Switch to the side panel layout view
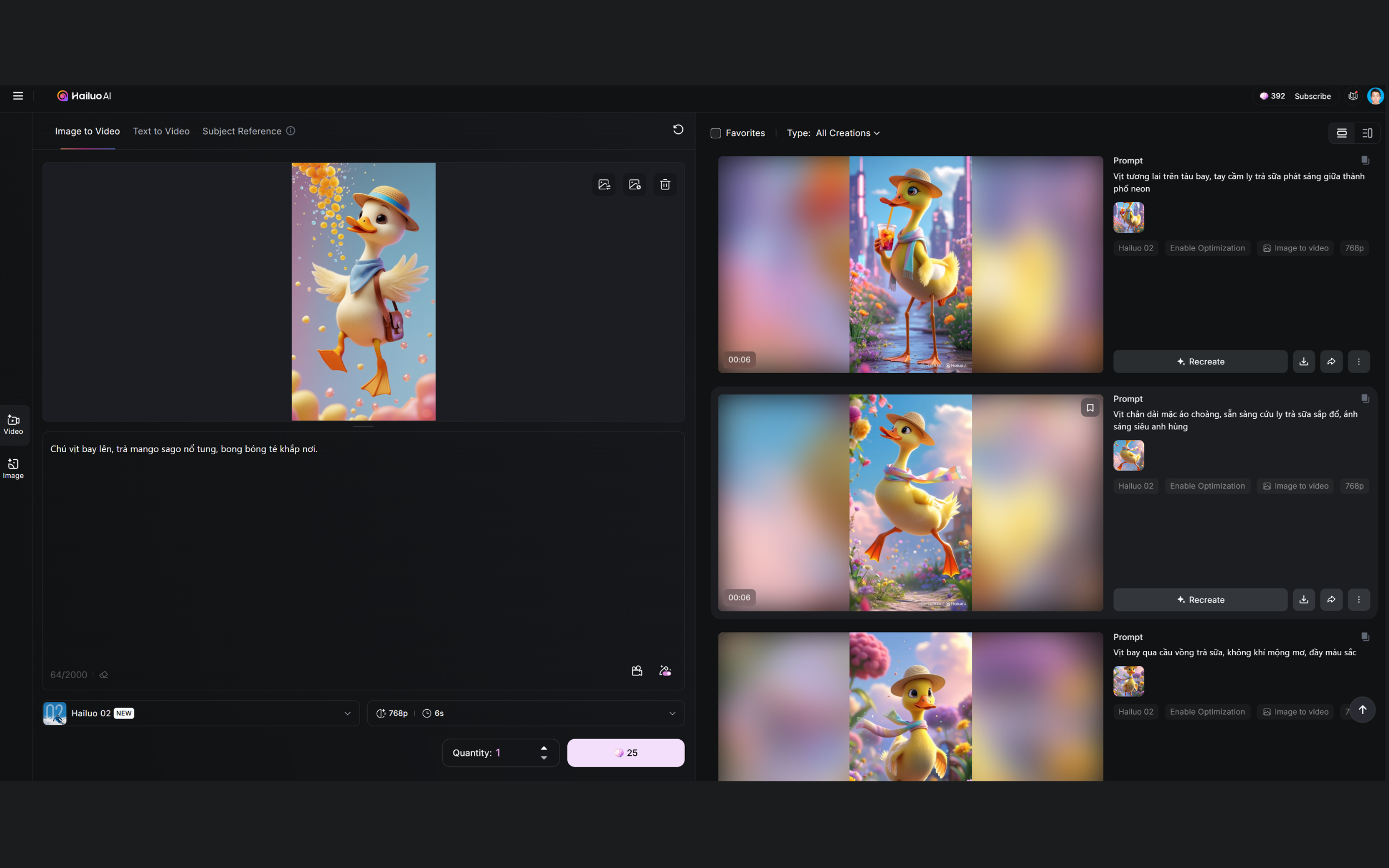Viewport: 1389px width, 868px height. 1367,133
